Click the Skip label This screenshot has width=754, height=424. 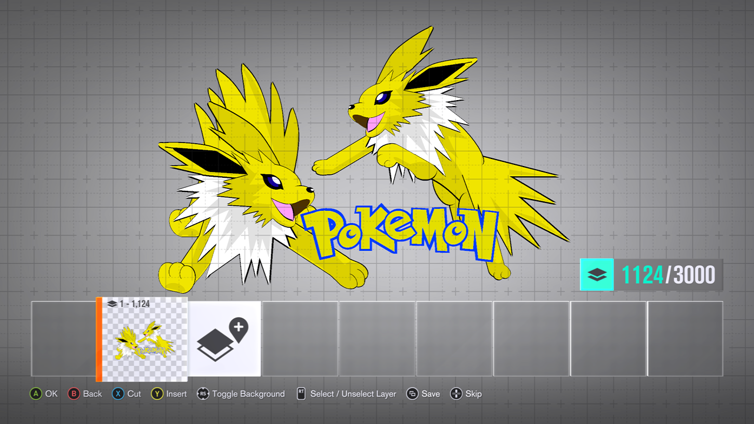473,394
